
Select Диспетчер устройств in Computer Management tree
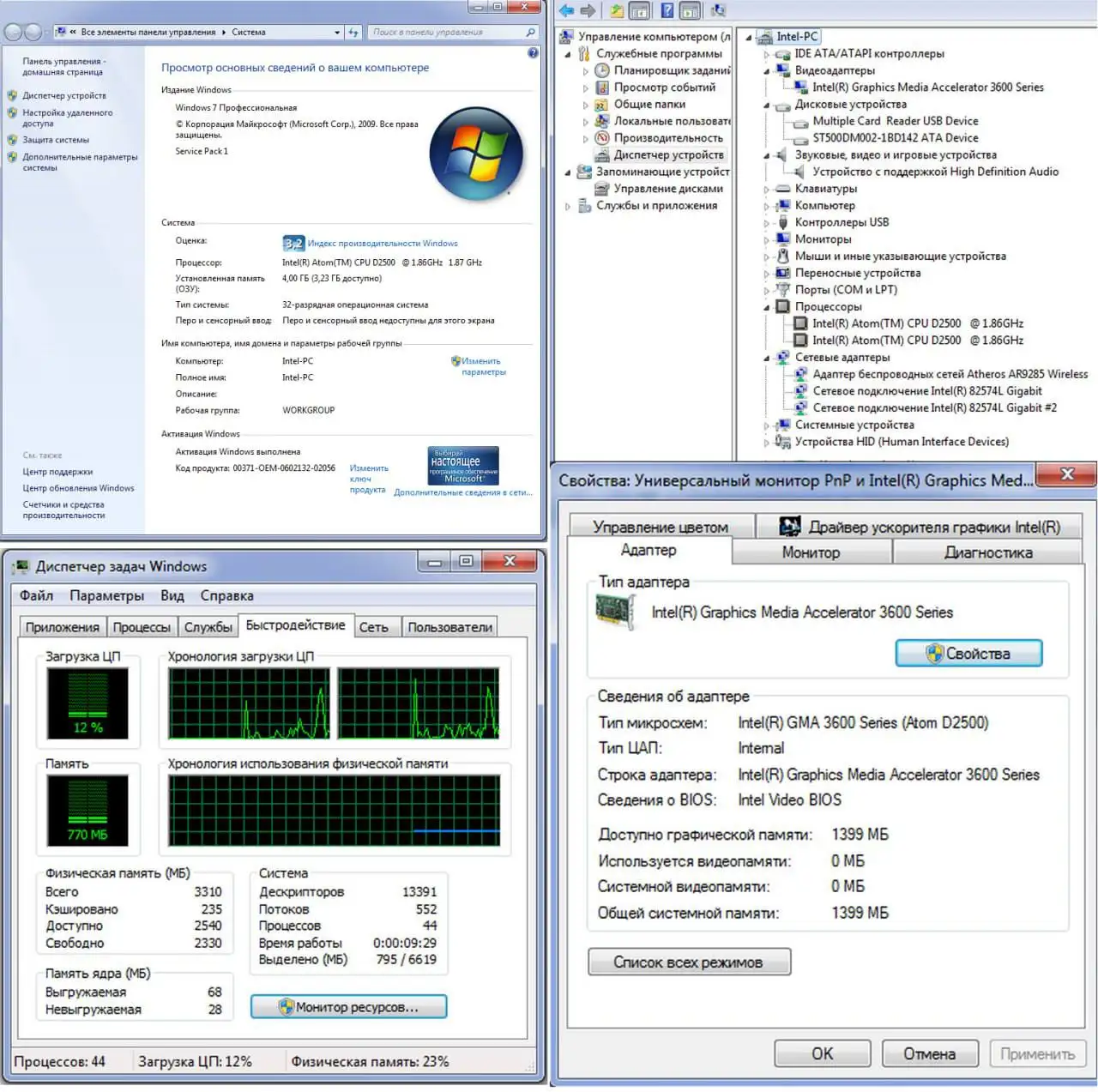pyautogui.click(x=669, y=155)
